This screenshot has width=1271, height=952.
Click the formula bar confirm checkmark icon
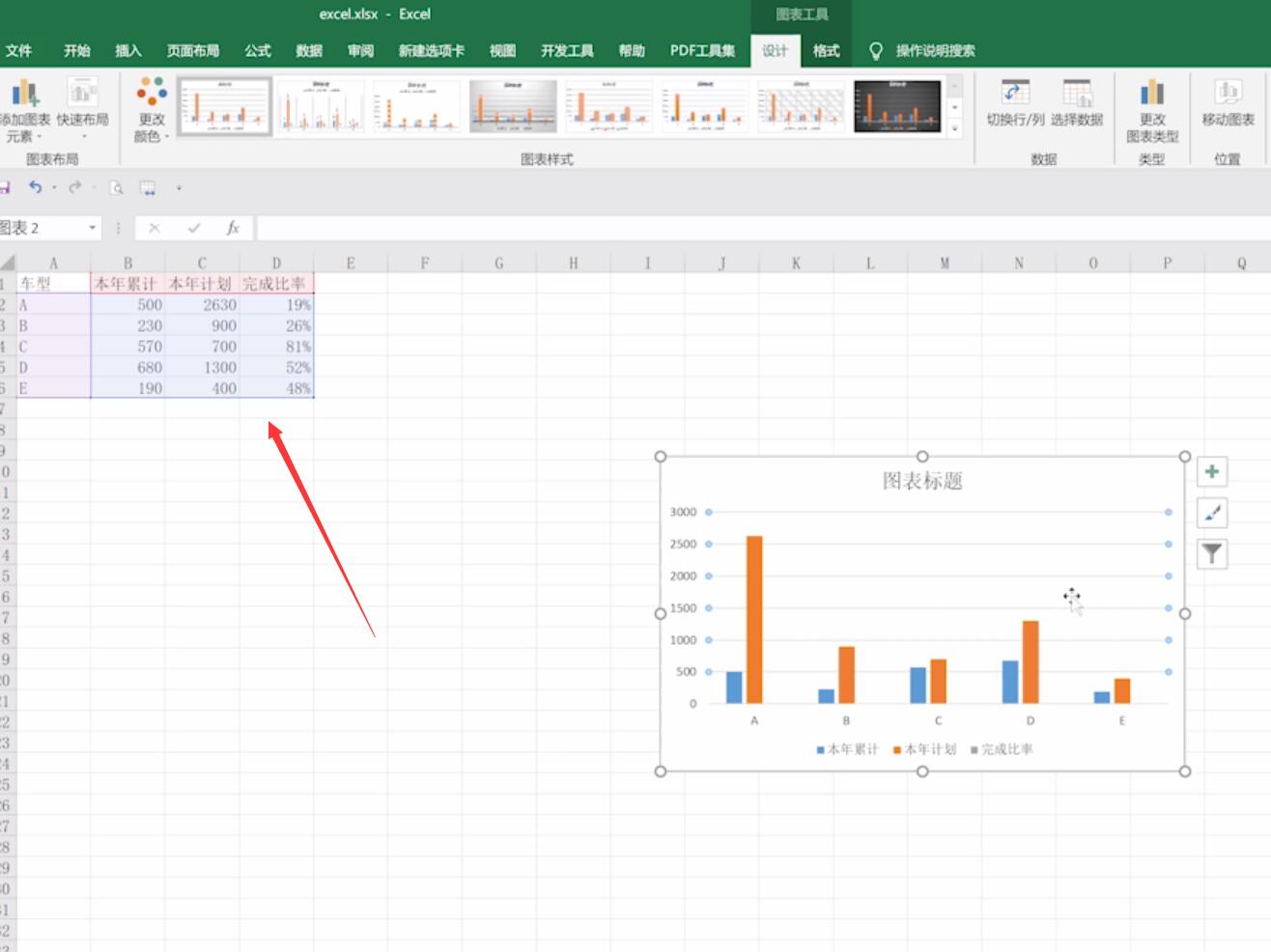click(194, 228)
